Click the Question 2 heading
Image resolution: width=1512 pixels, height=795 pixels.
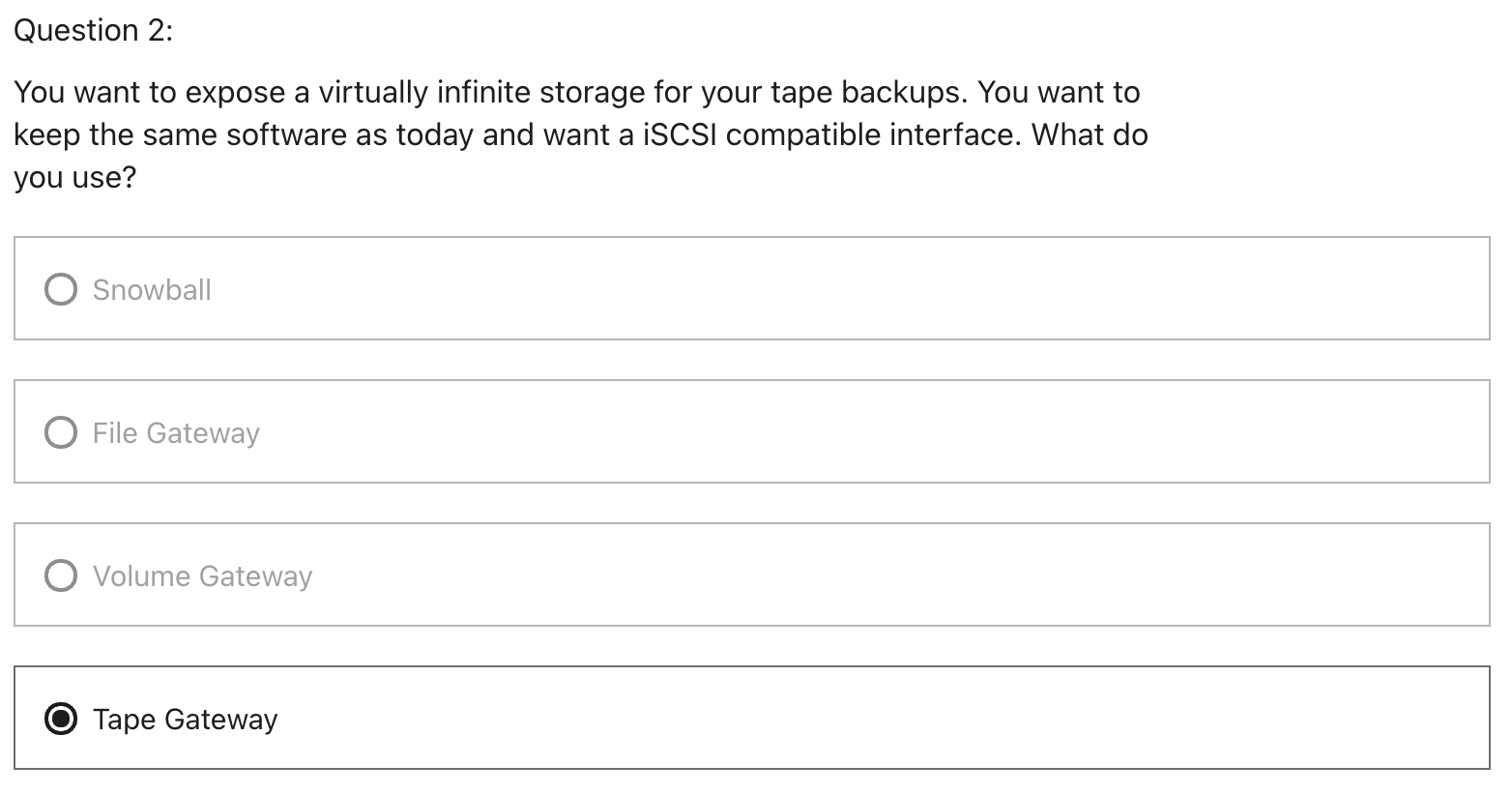tap(93, 31)
